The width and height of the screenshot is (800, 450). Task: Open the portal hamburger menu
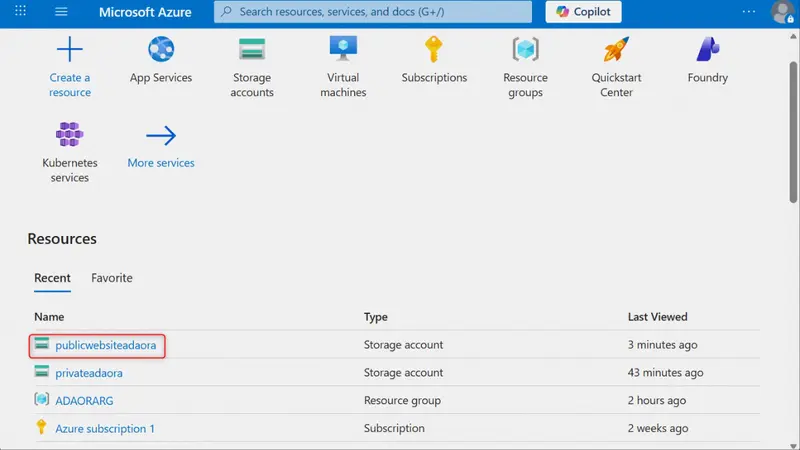(61, 11)
